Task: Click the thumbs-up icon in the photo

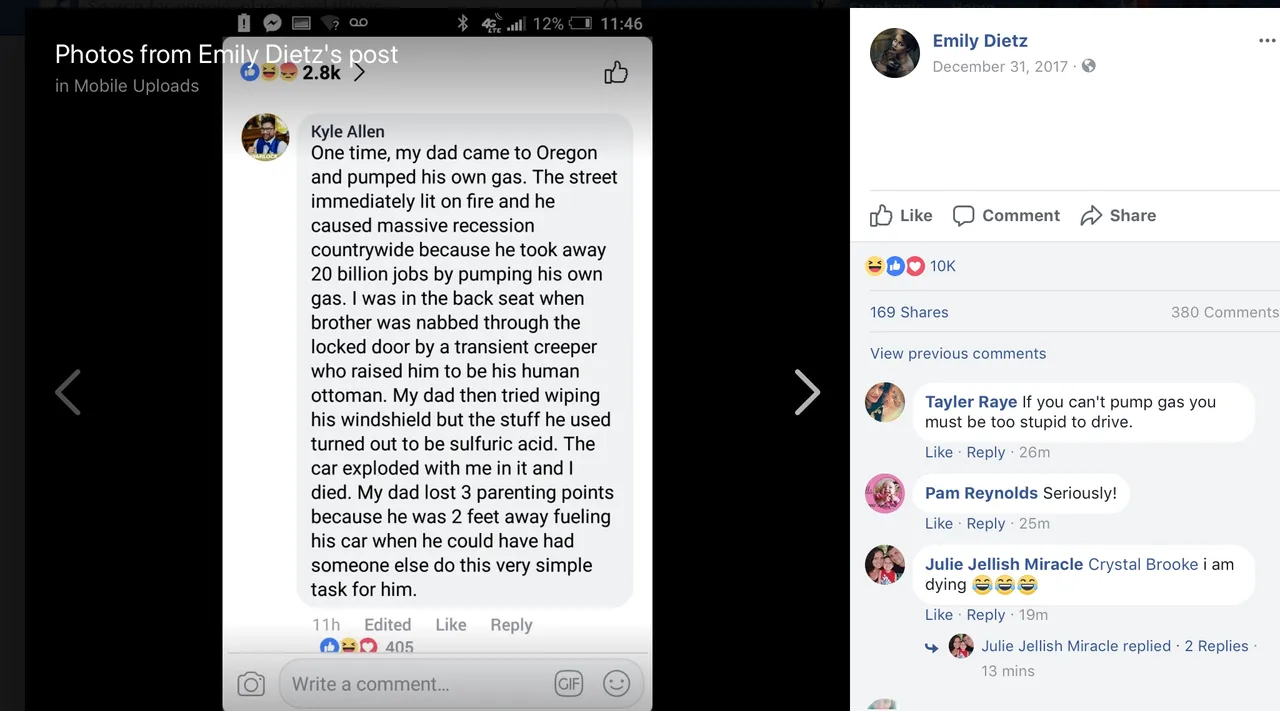Action: click(x=616, y=72)
